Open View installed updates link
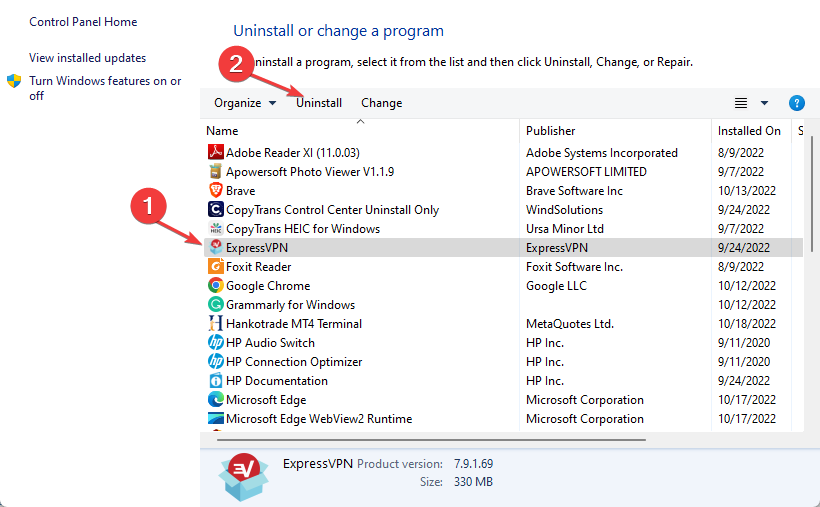The image size is (820, 507). [x=87, y=58]
